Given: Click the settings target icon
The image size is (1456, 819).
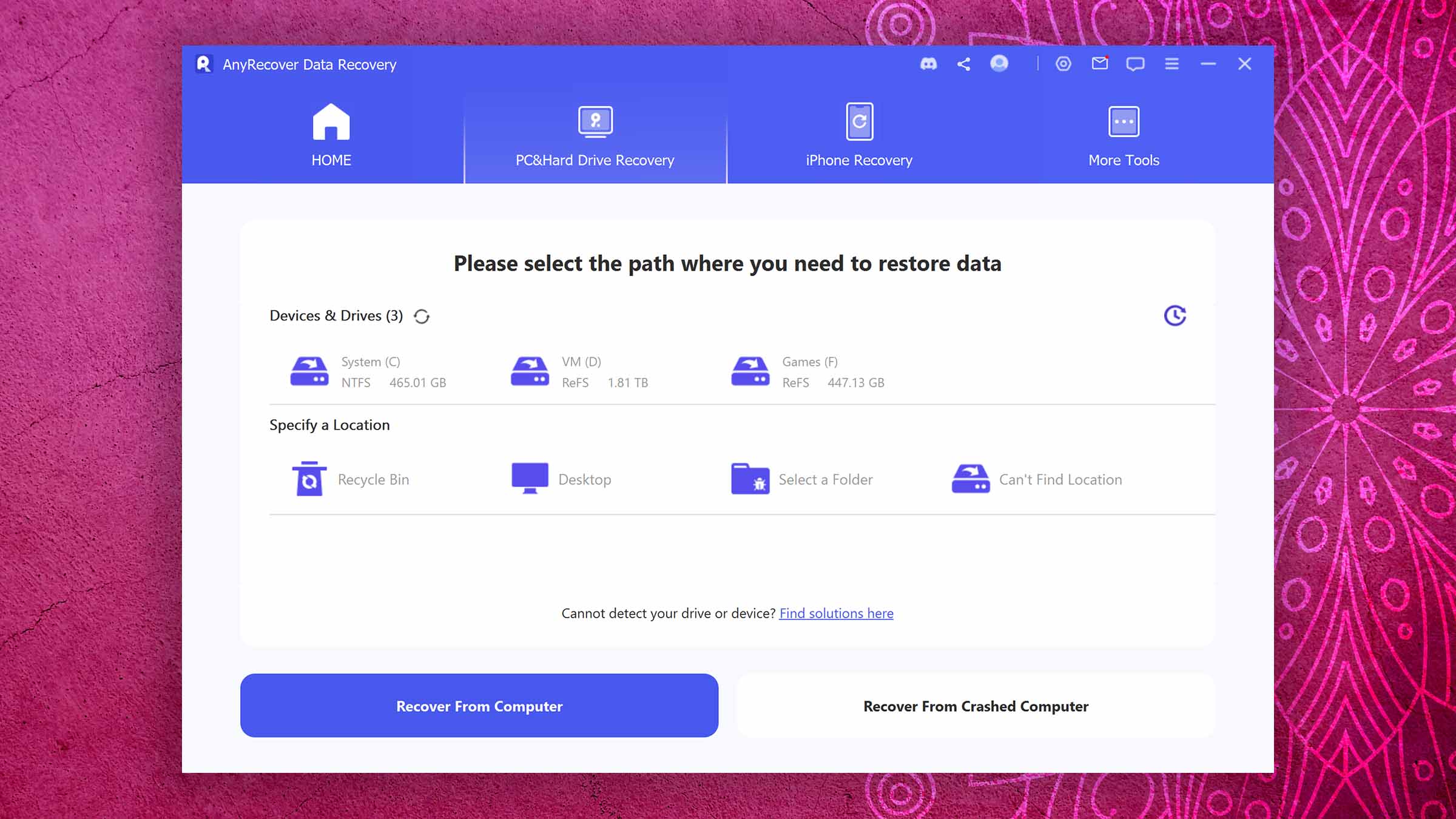Looking at the screenshot, I should click(1063, 64).
